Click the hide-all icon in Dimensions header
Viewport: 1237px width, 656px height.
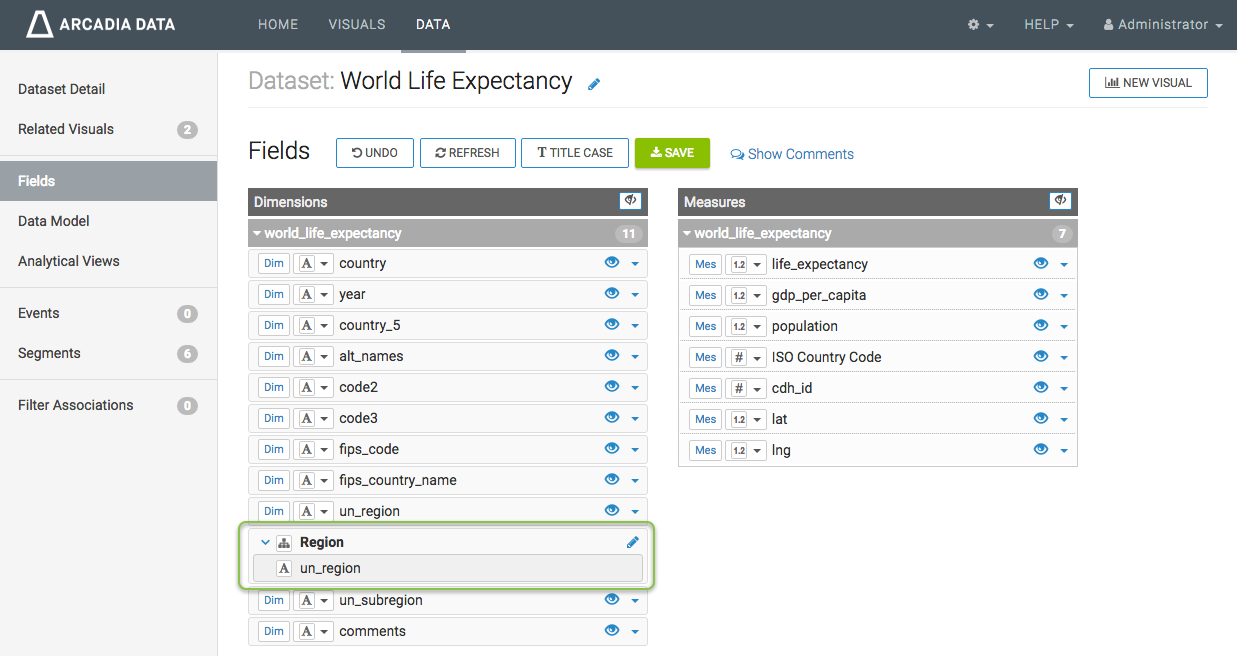[x=630, y=201]
